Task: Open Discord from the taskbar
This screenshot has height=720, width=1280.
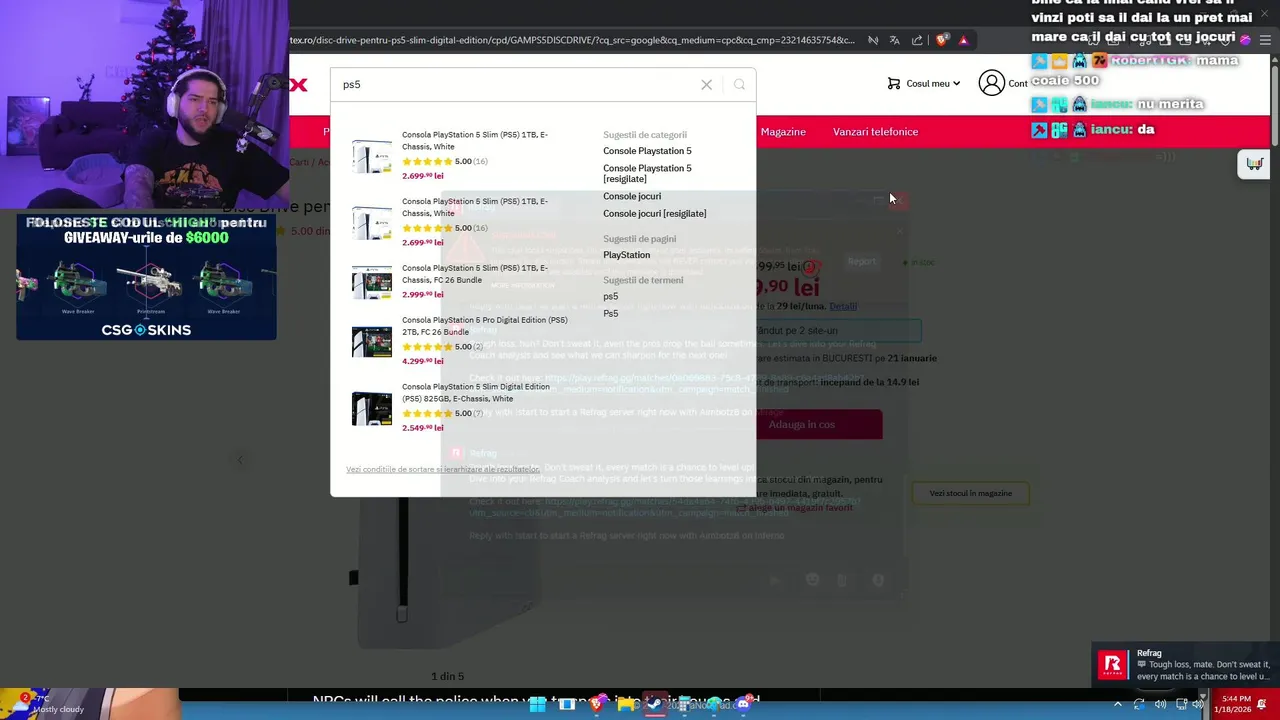Action: 743,704
